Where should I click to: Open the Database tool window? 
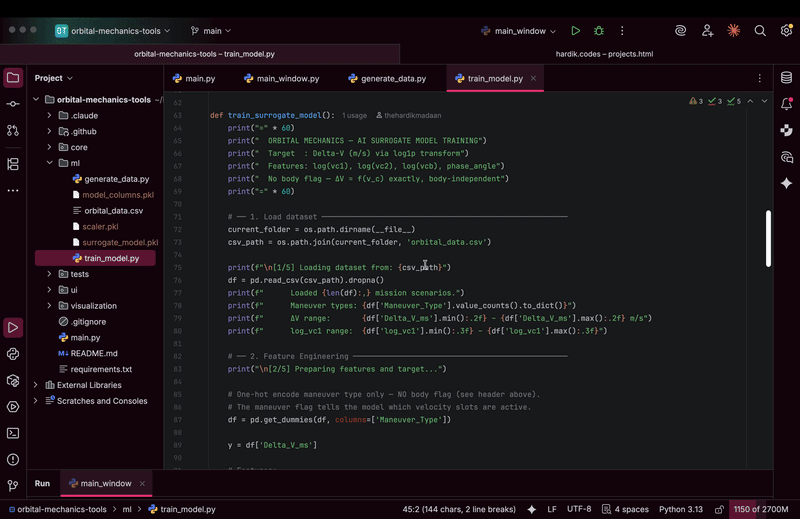pyautogui.click(x=787, y=77)
